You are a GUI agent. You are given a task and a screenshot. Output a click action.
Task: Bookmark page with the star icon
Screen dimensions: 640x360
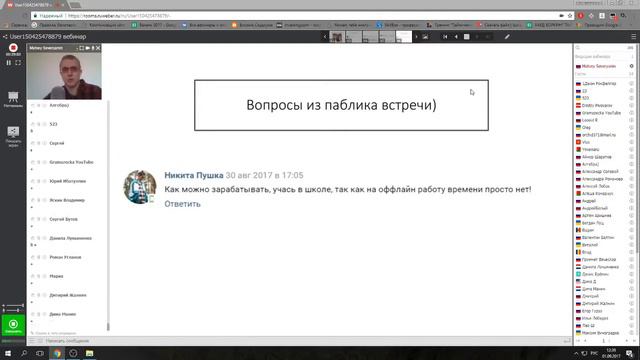point(570,16)
